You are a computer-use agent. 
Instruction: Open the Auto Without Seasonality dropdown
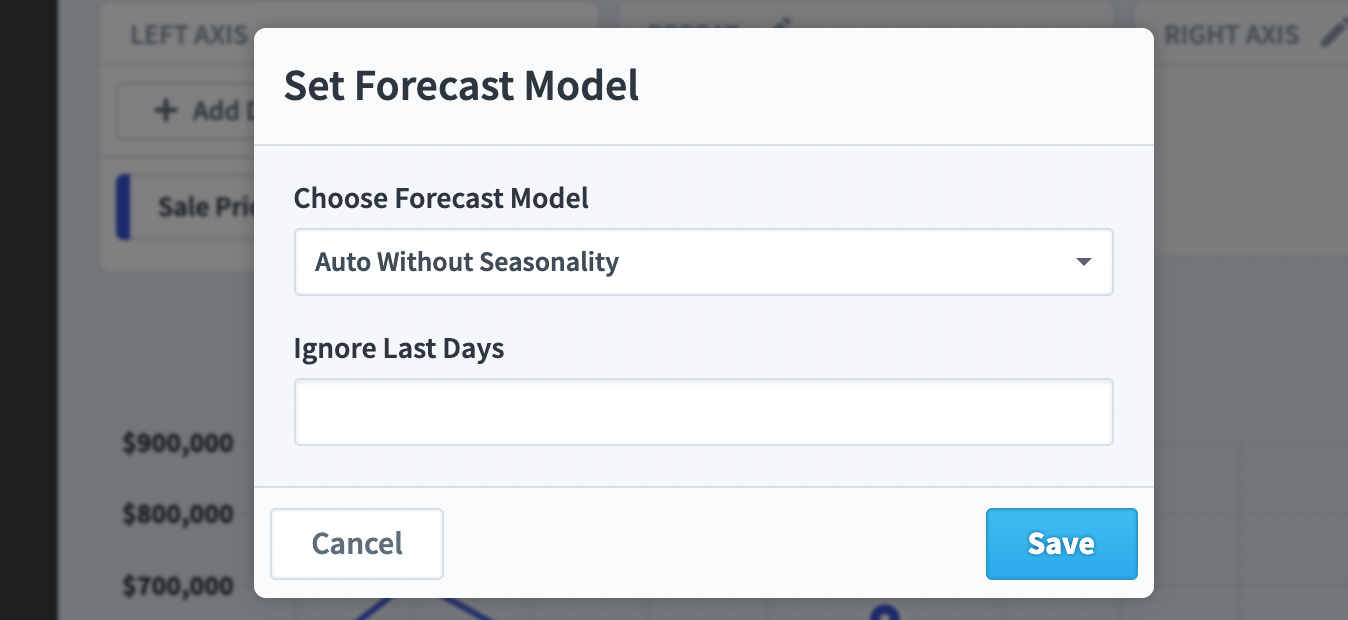point(703,262)
